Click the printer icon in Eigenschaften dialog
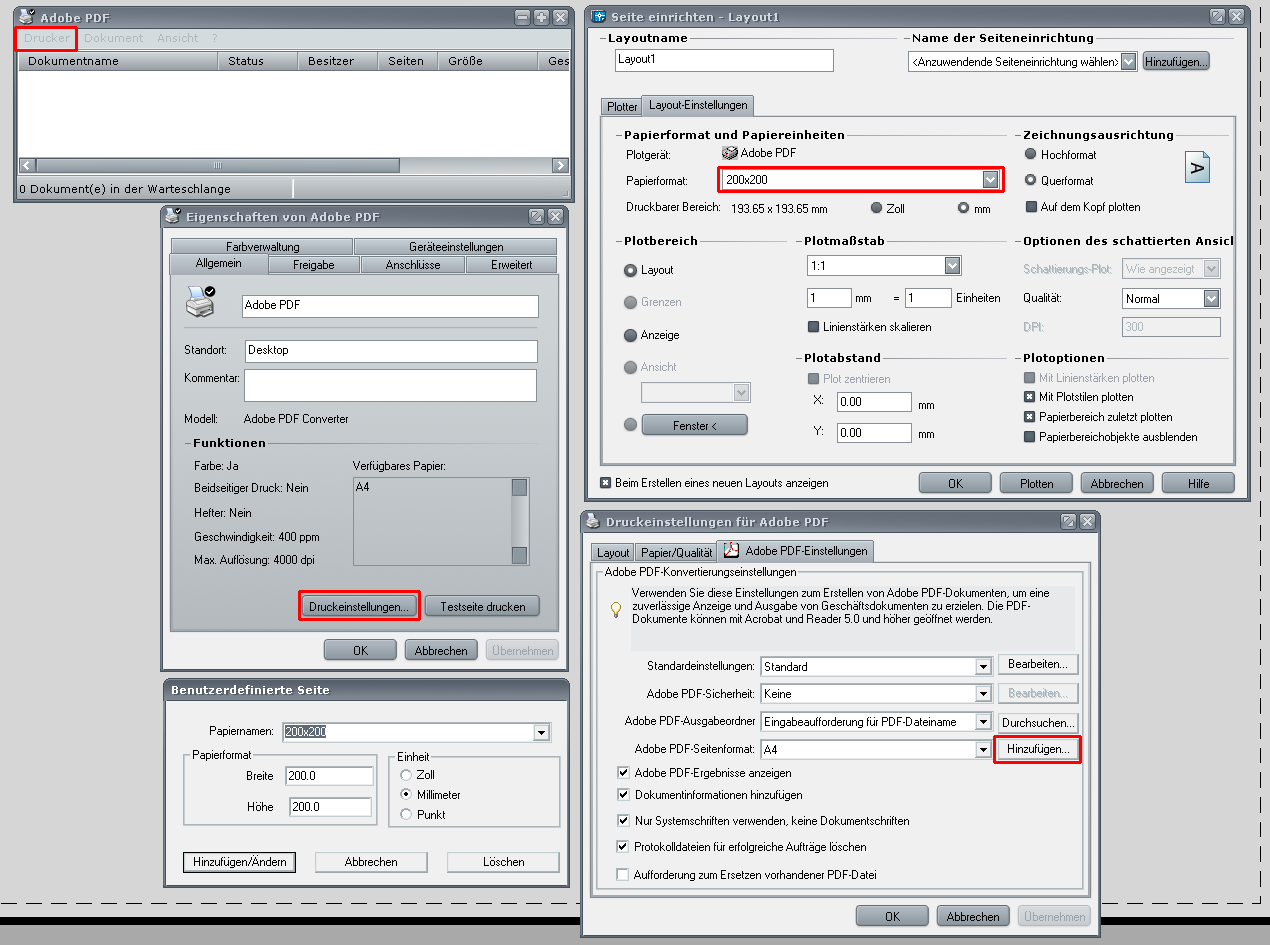 pyautogui.click(x=200, y=301)
